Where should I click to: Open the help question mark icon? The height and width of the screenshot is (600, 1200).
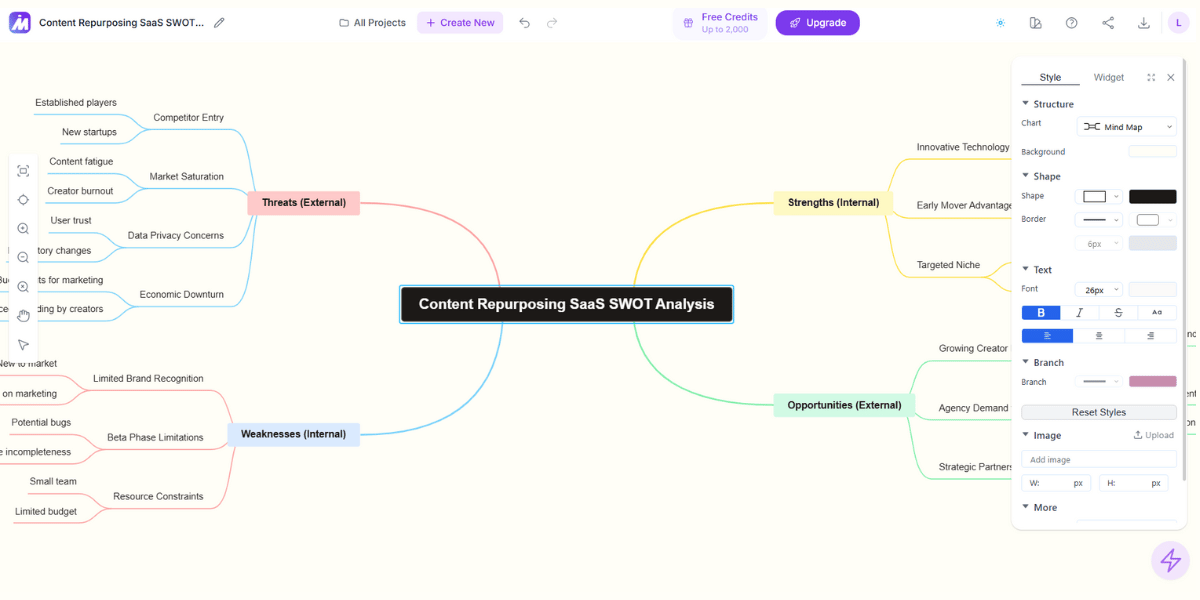(1072, 23)
